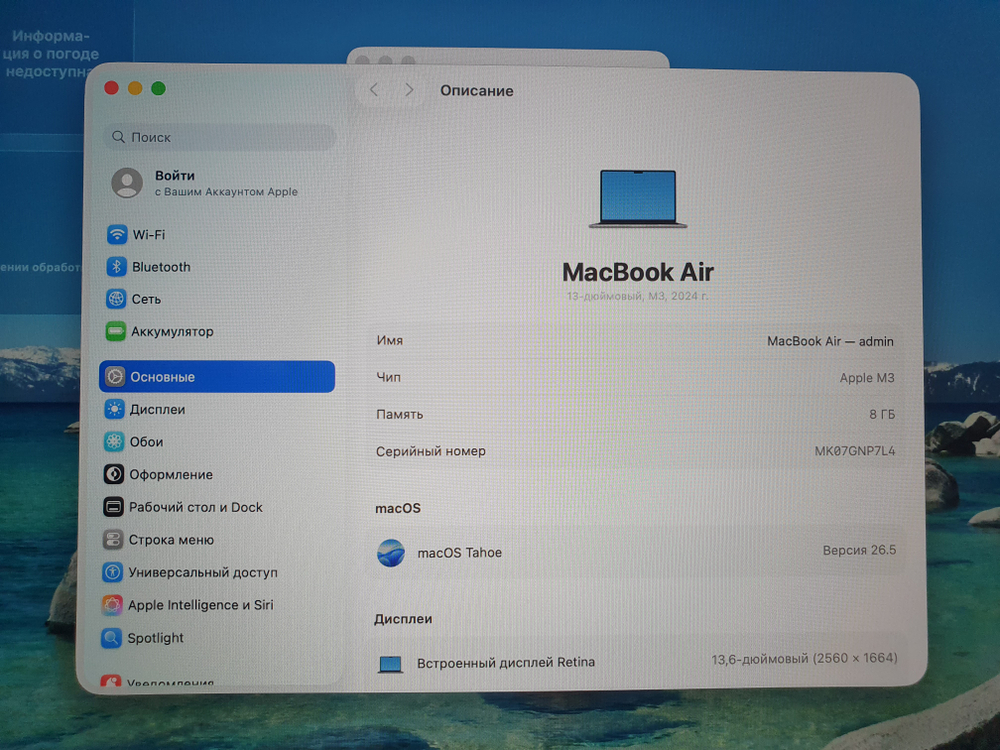Click the Строка меню icon
1000x750 pixels.
tap(113, 540)
